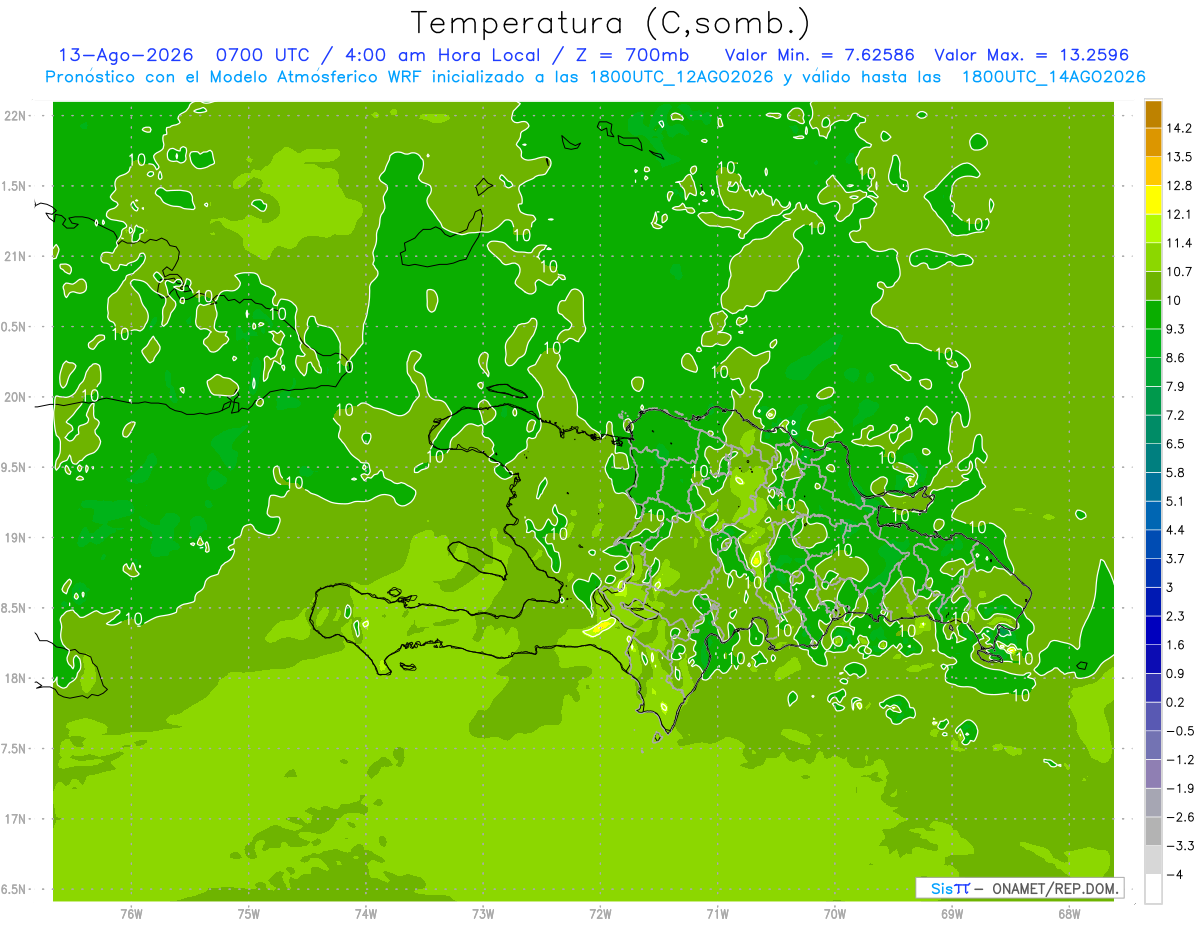
Task: Pick the orange swatch between 13.5 and 14.2
Action: click(1153, 143)
